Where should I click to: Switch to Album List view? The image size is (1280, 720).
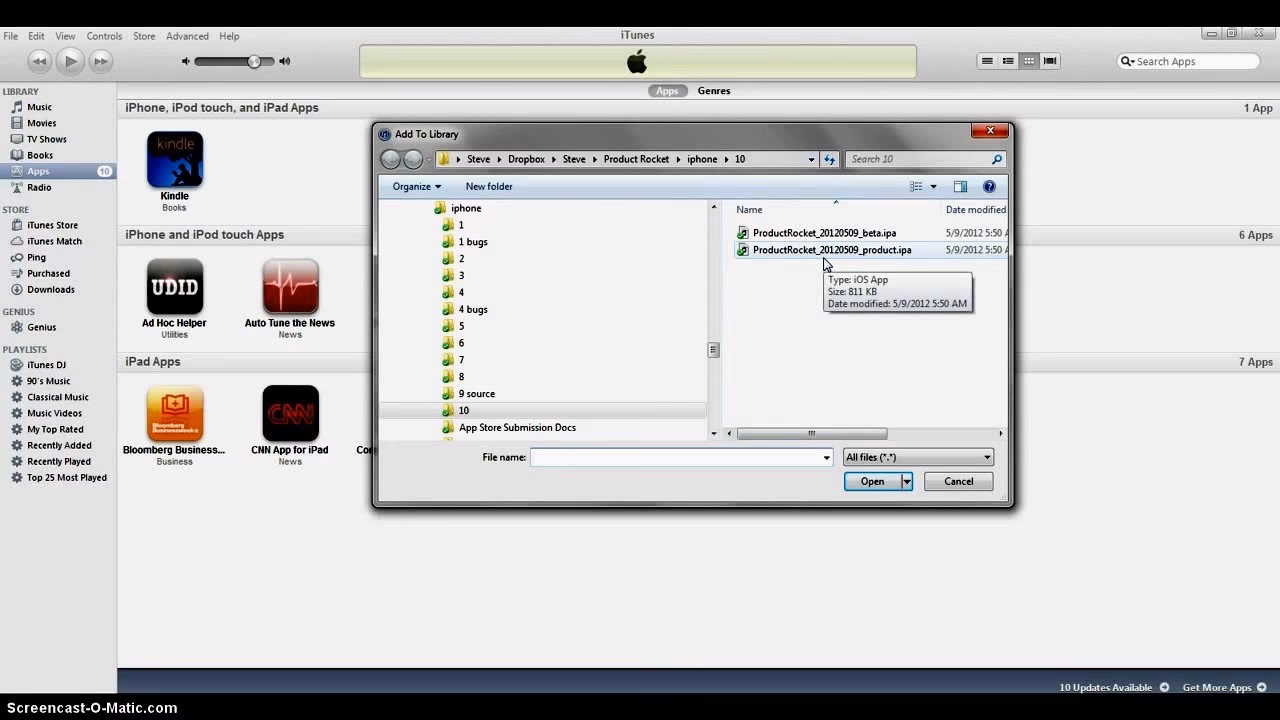[1008, 61]
